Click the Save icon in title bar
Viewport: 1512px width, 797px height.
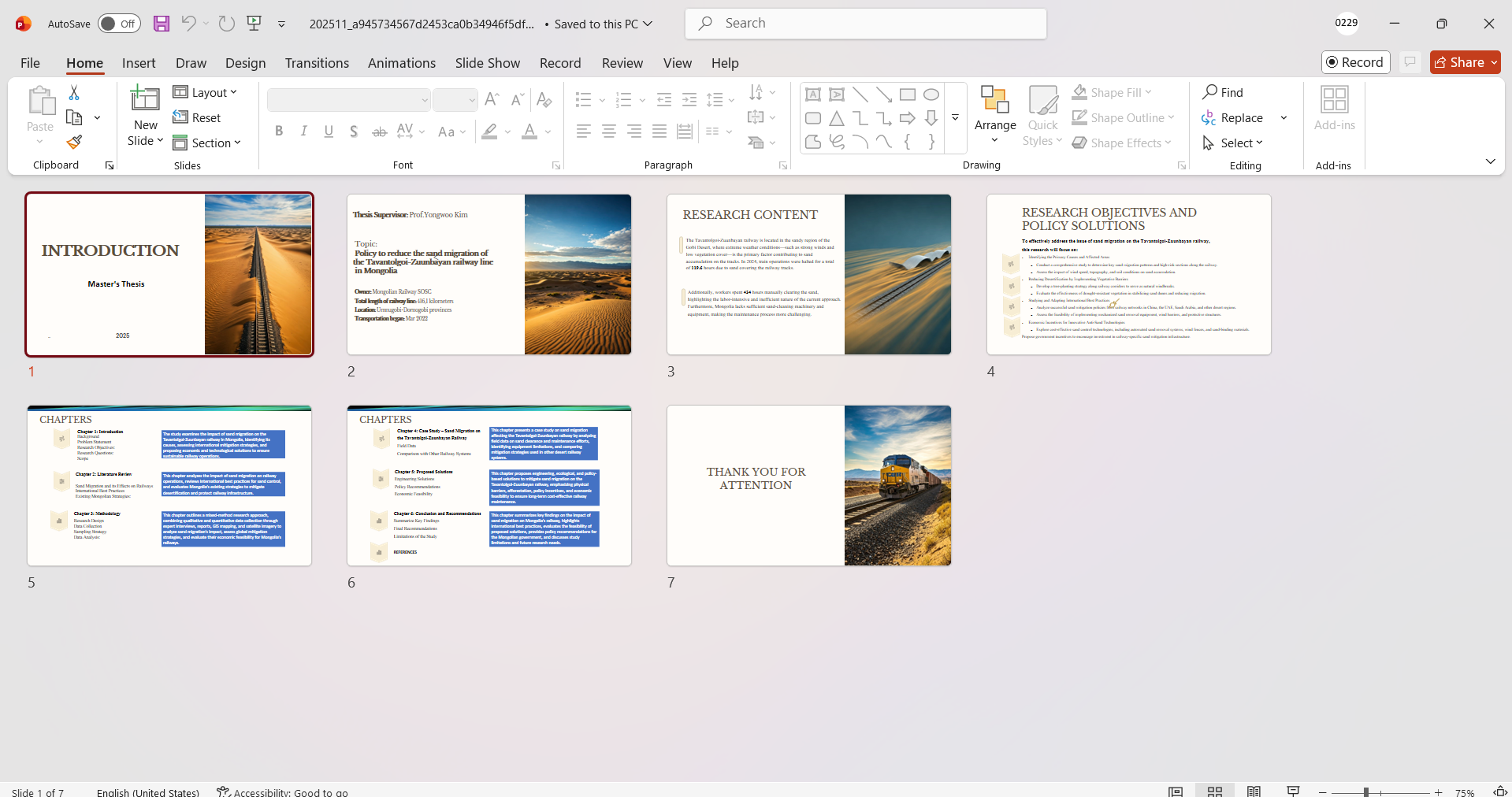click(x=162, y=24)
